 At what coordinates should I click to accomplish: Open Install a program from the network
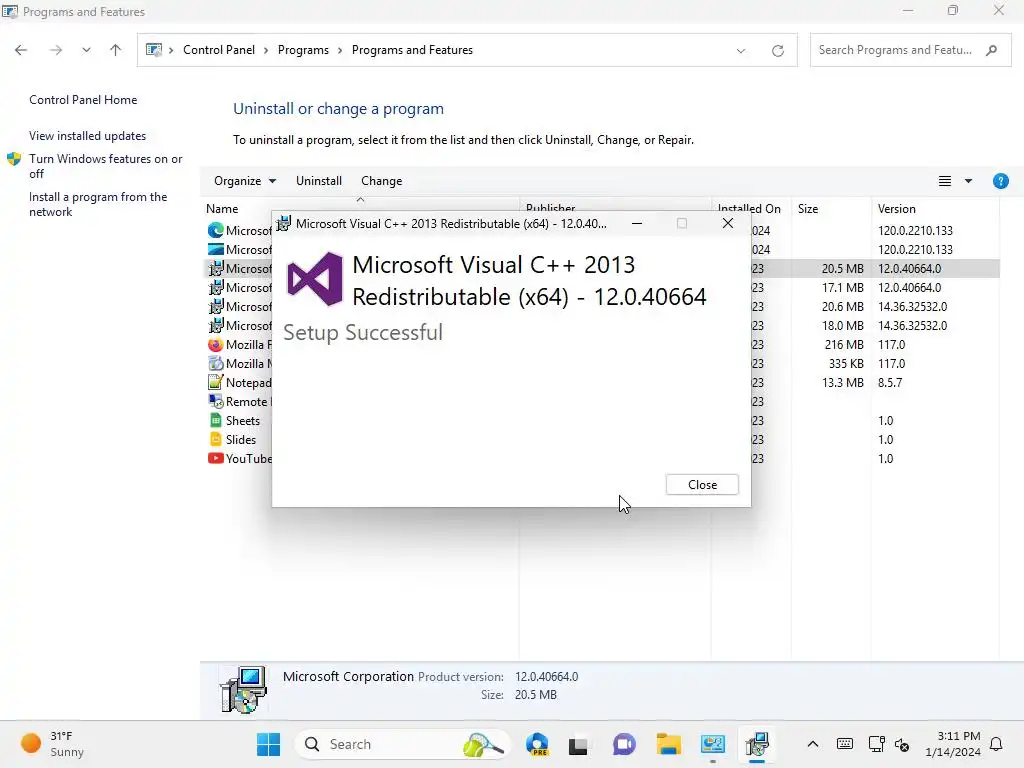98,204
